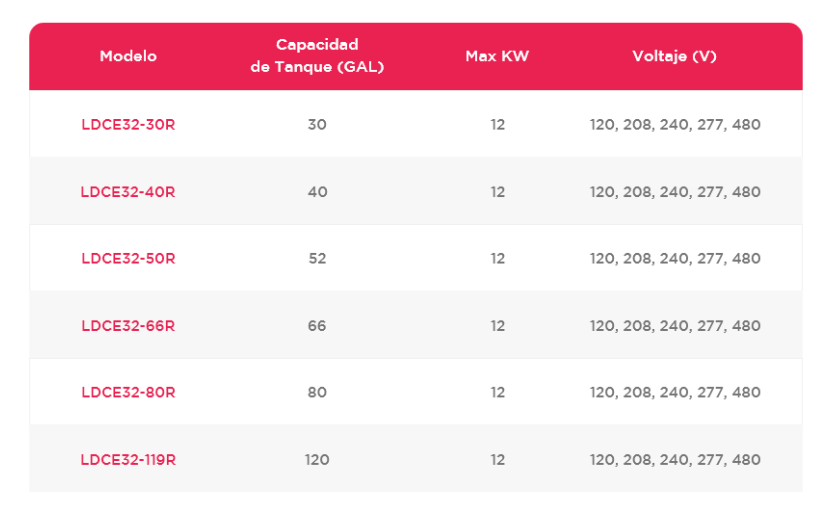The image size is (838, 522).
Task: Open the LDCE32-40R model link
Action: 128,192
